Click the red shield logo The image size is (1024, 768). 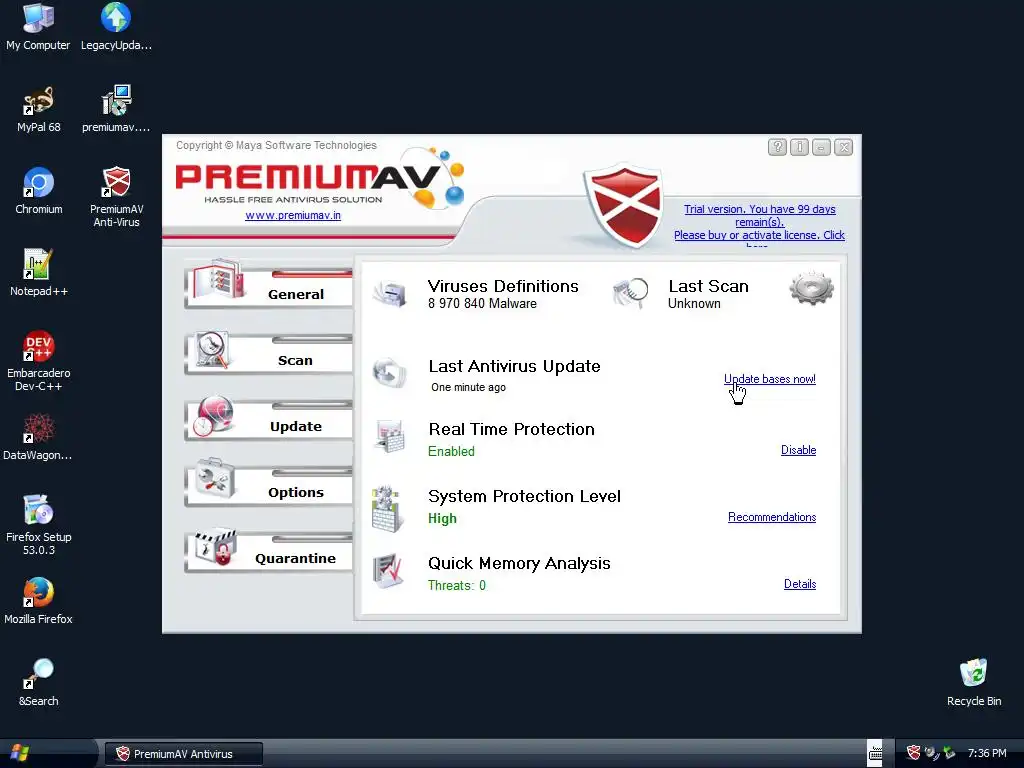point(624,204)
